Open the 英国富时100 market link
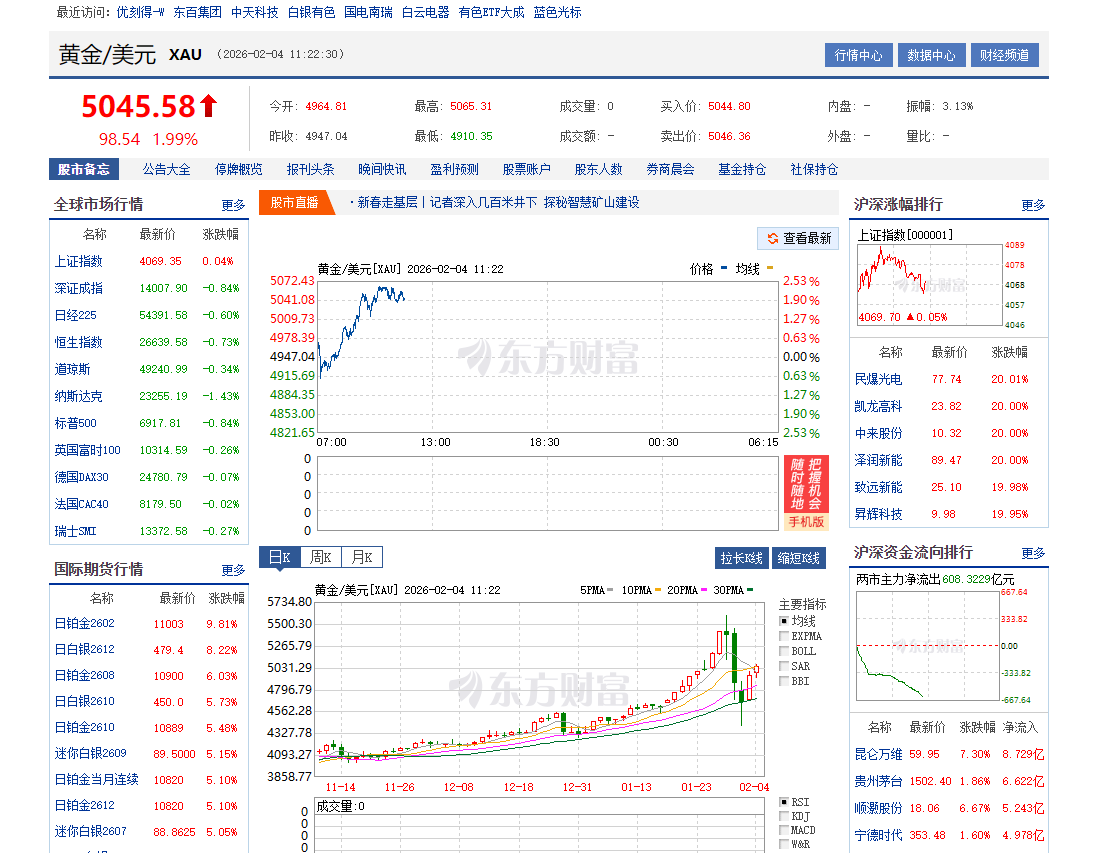Viewport: 1111px width, 853px height. pyautogui.click(x=87, y=450)
